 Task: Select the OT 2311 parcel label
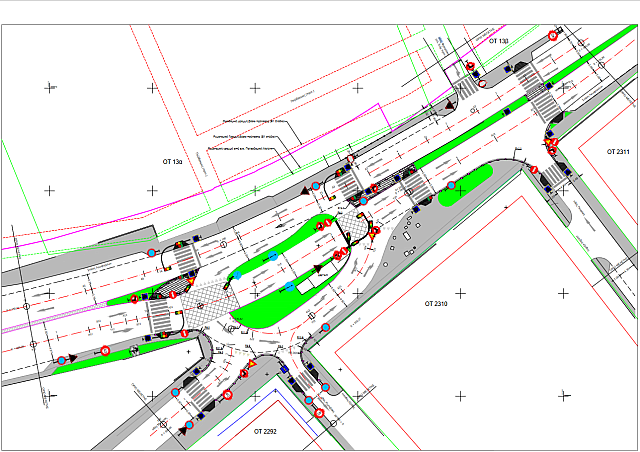[617, 151]
